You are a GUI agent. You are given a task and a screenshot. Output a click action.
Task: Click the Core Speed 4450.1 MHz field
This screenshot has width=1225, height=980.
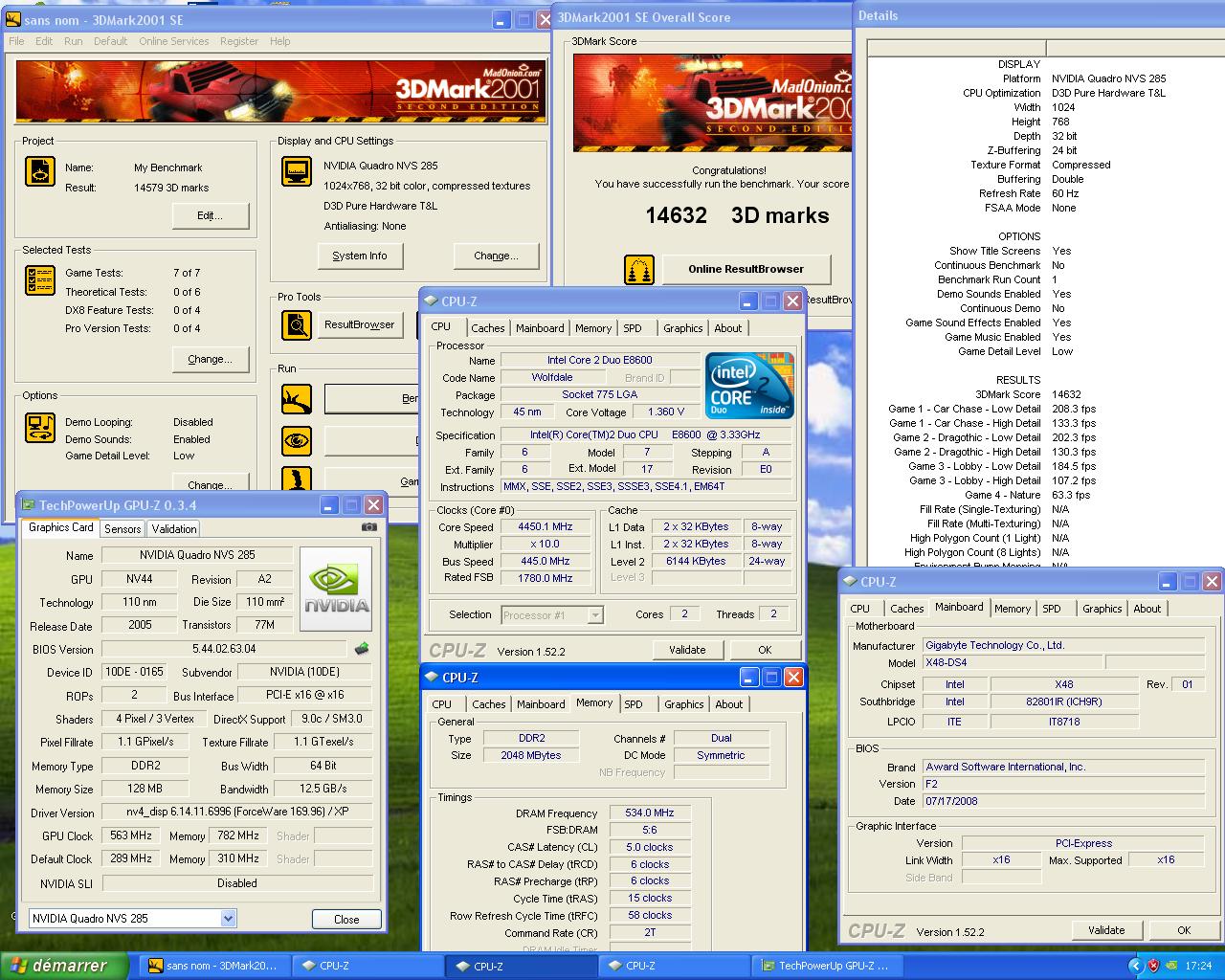coord(546,526)
